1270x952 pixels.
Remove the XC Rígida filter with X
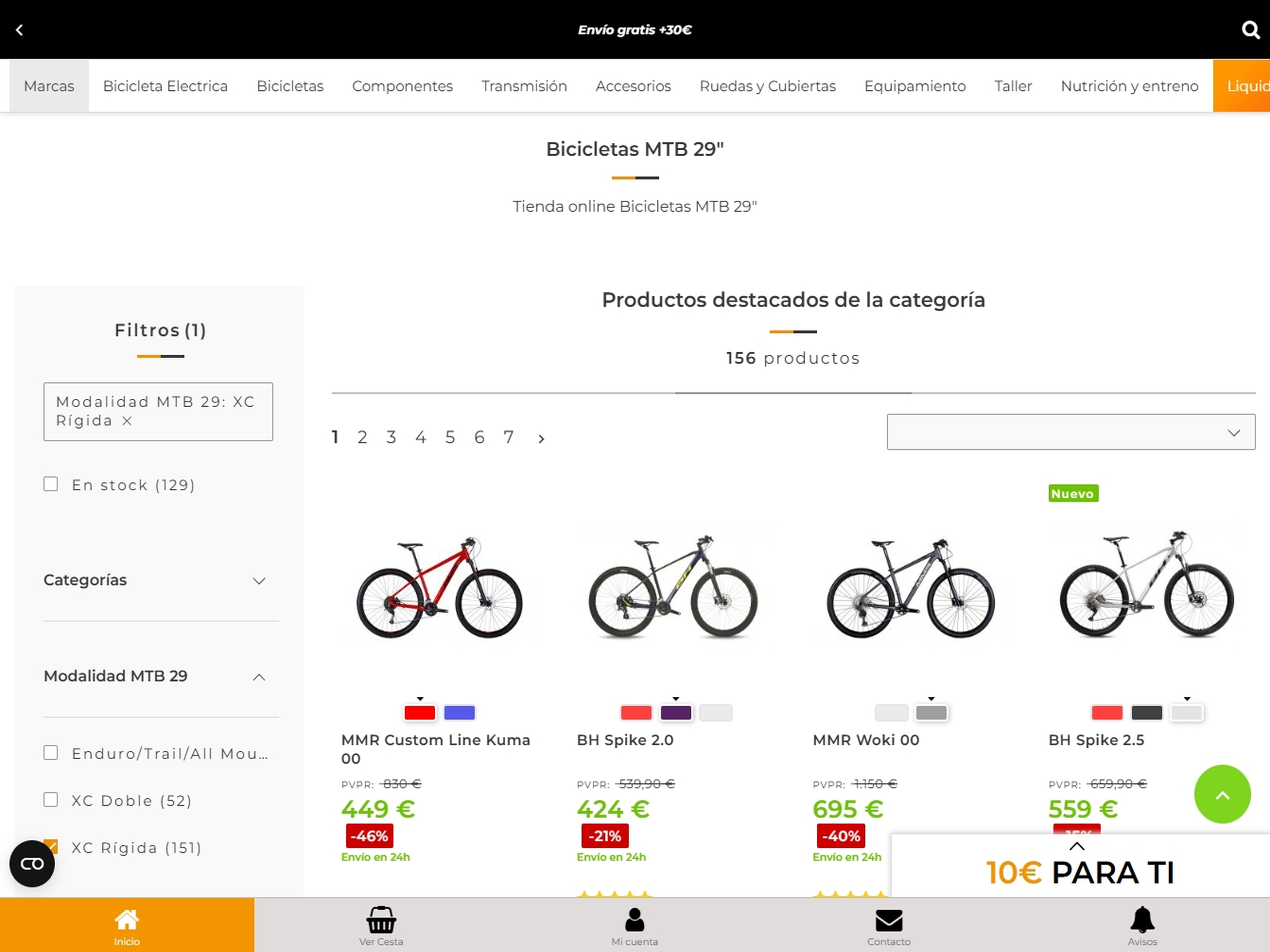[x=127, y=421]
